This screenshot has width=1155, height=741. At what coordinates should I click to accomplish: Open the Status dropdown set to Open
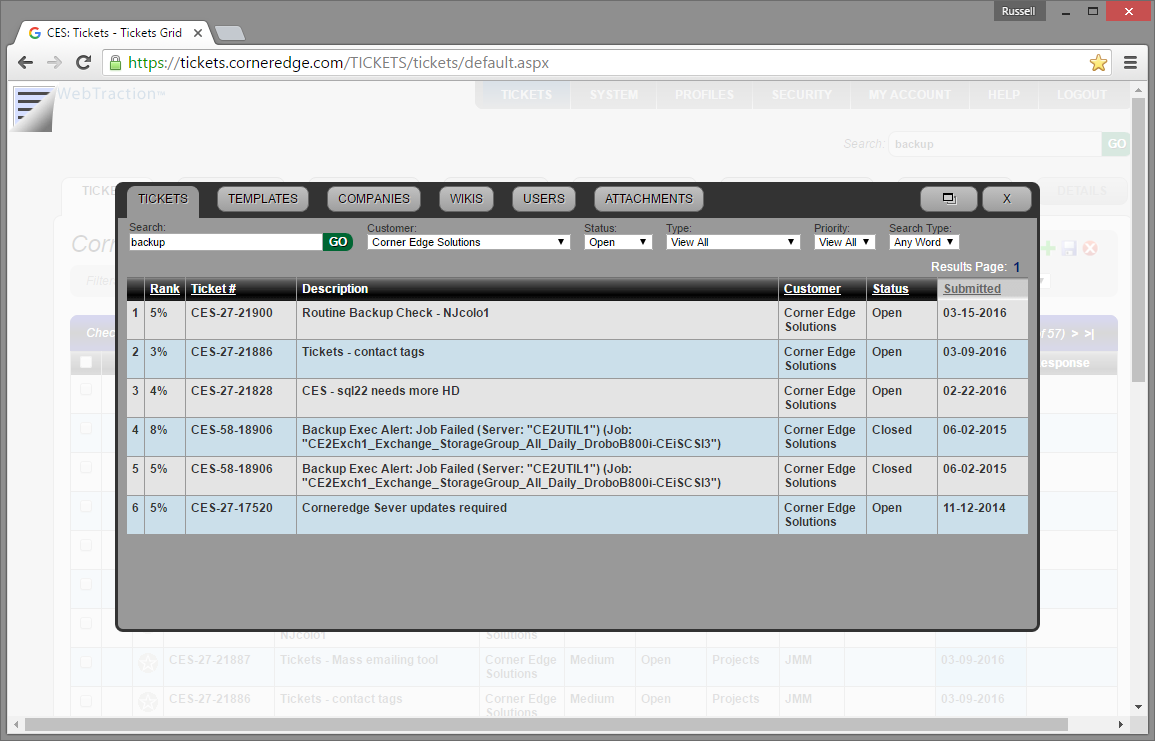[618, 242]
